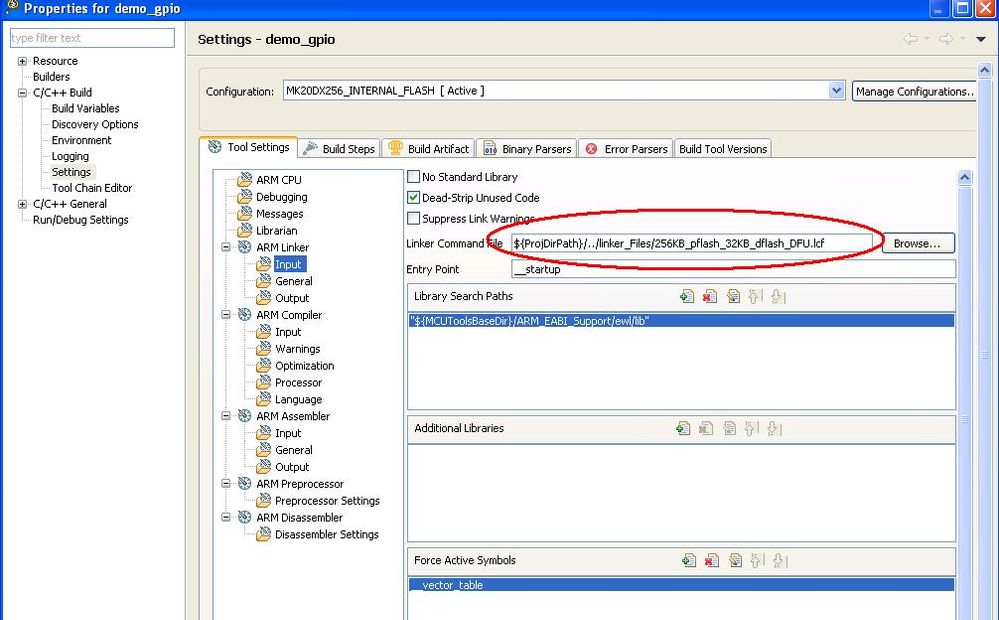Add an entry to Additional Libraries

(x=683, y=428)
